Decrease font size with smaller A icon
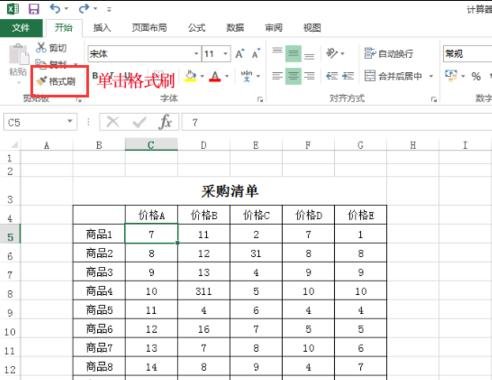The width and height of the screenshot is (492, 380). tap(256, 54)
